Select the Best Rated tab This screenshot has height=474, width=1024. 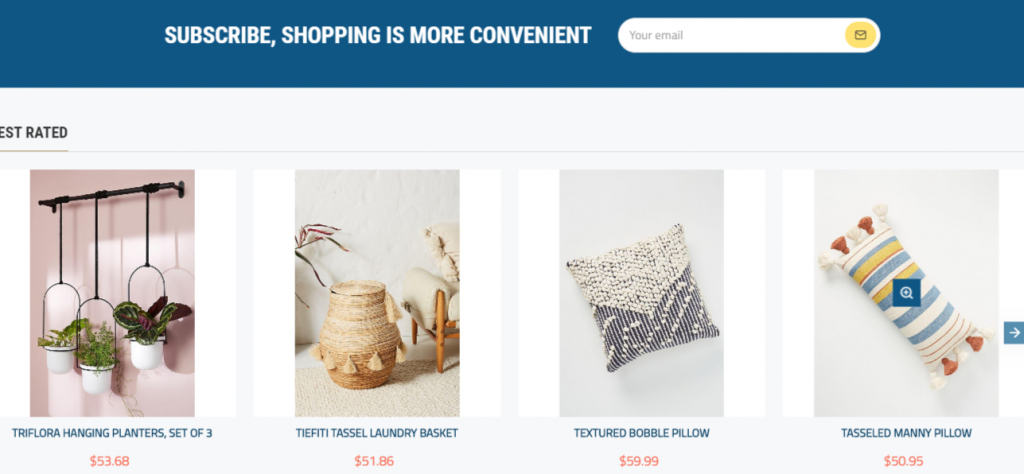(33, 133)
